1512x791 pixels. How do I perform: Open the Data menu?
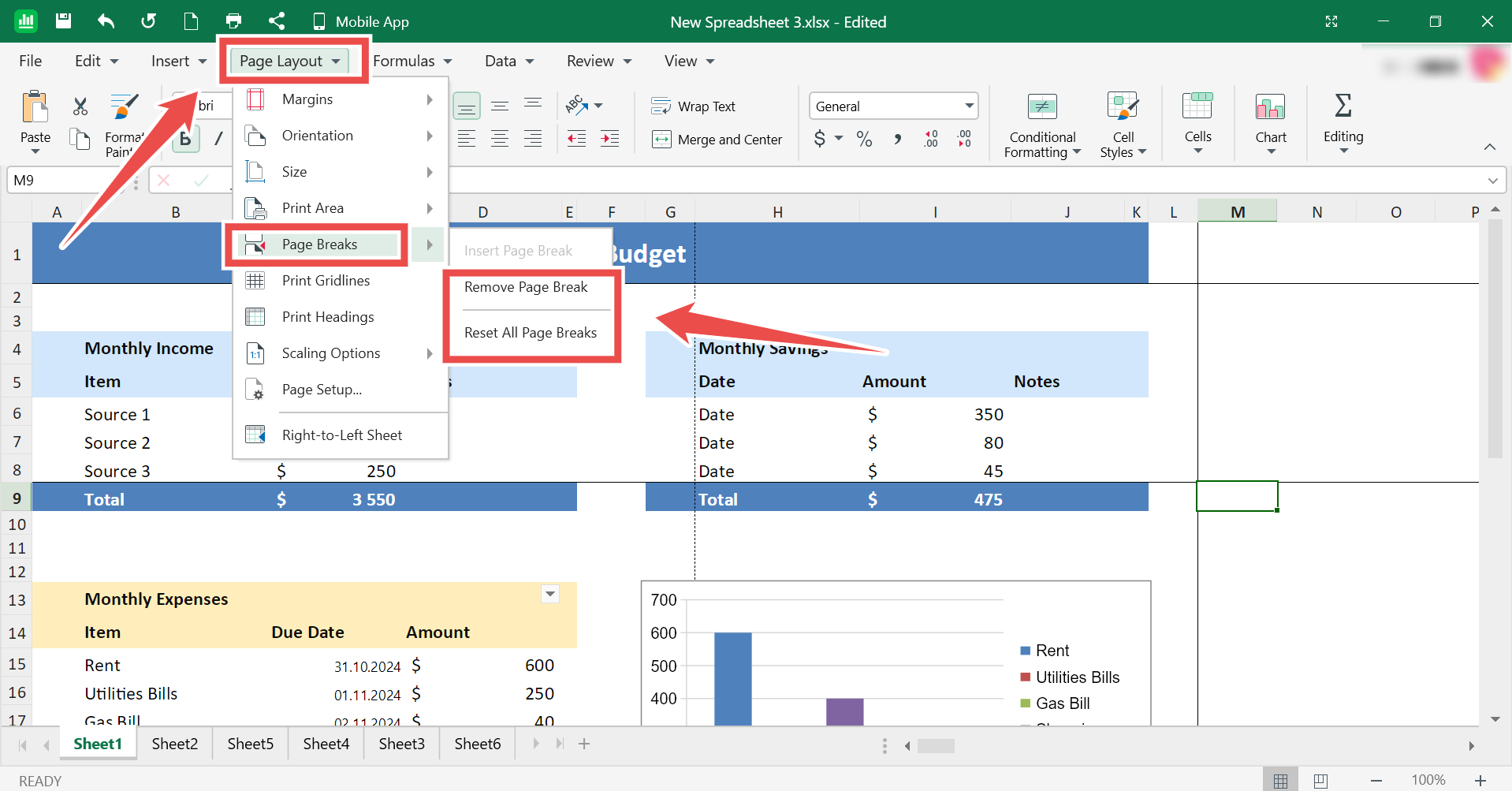[509, 61]
